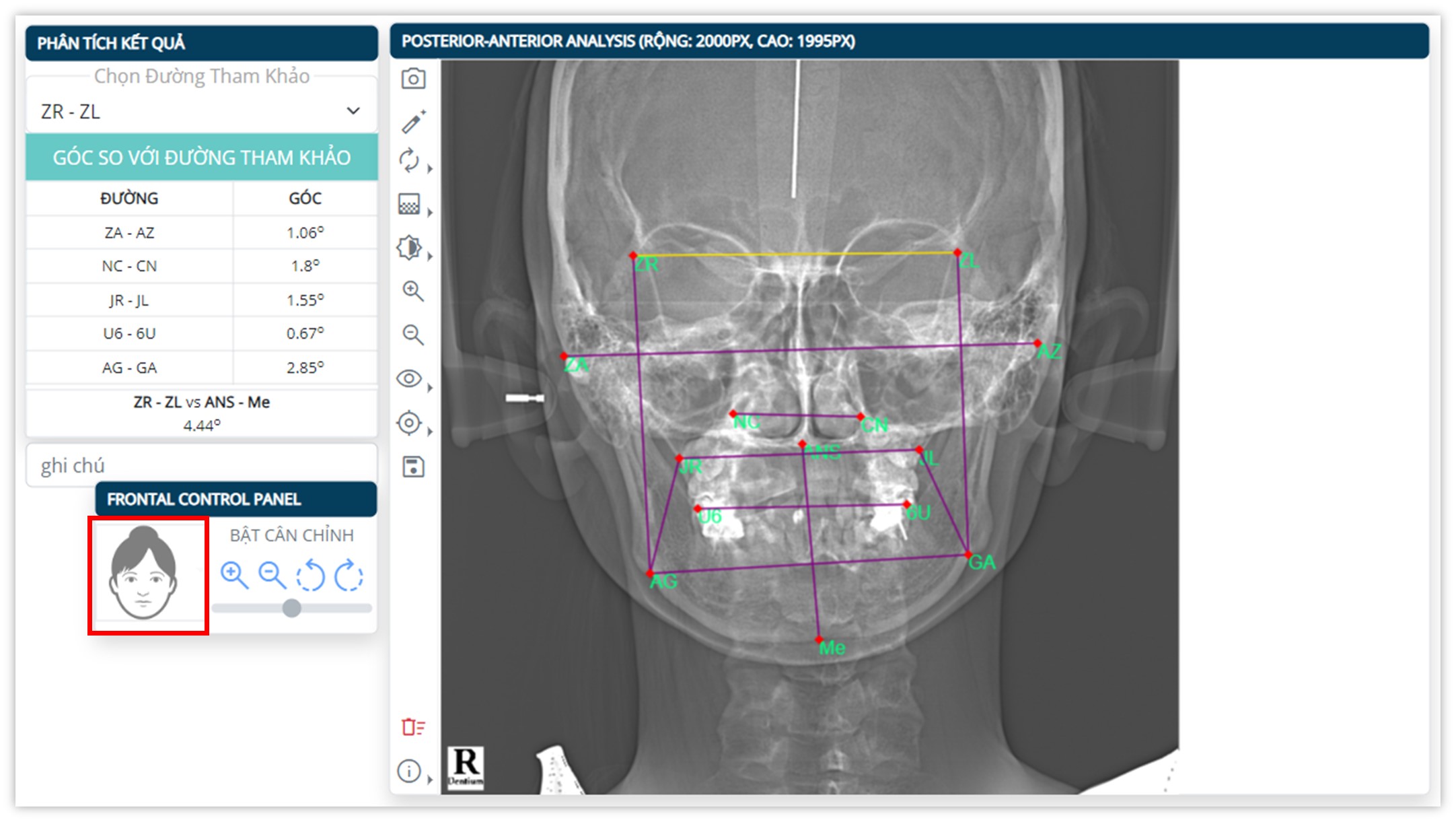This screenshot has width=1456, height=822.
Task: Click the CN landmark point
Action: point(861,417)
